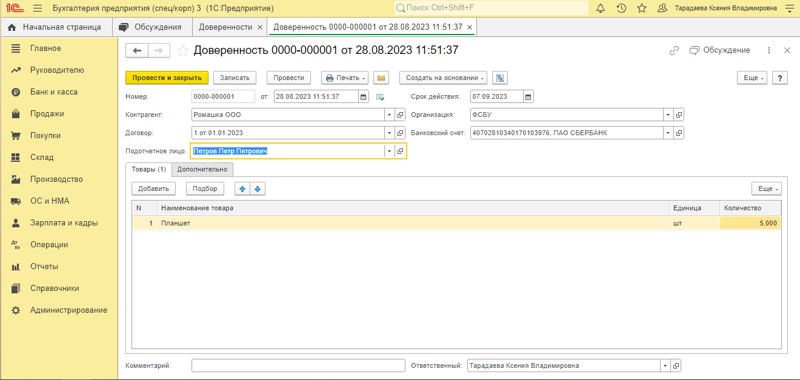Screen dimensions: 800x380
Task: Switch to Доверенности tab
Action: pos(225,27)
